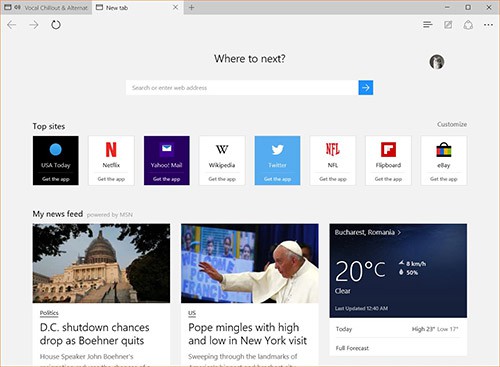The width and height of the screenshot is (500, 367).
Task: Go back using the back arrow
Action: tap(12, 25)
